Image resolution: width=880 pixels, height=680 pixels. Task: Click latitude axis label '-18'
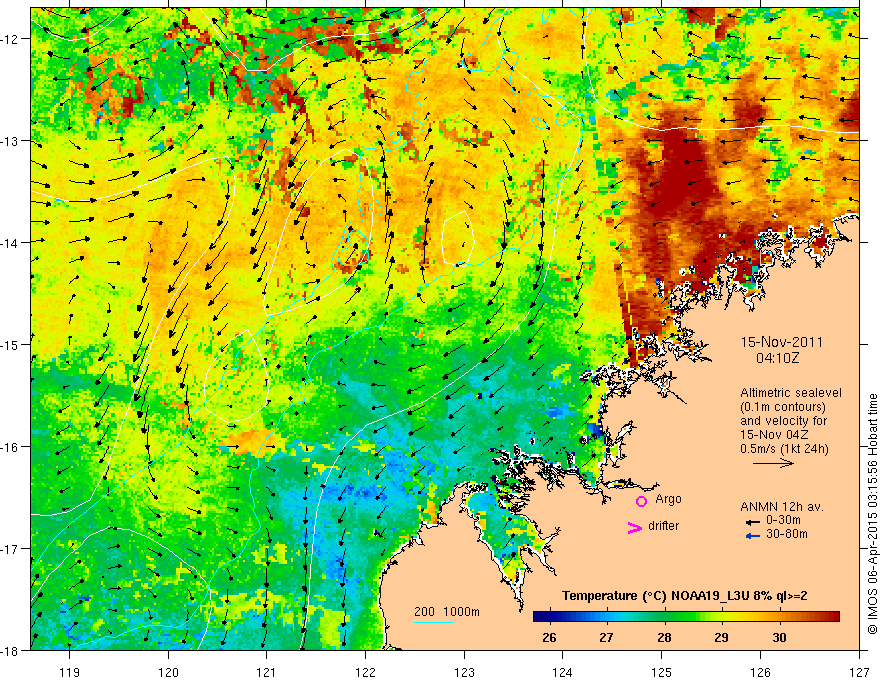[x=10, y=651]
